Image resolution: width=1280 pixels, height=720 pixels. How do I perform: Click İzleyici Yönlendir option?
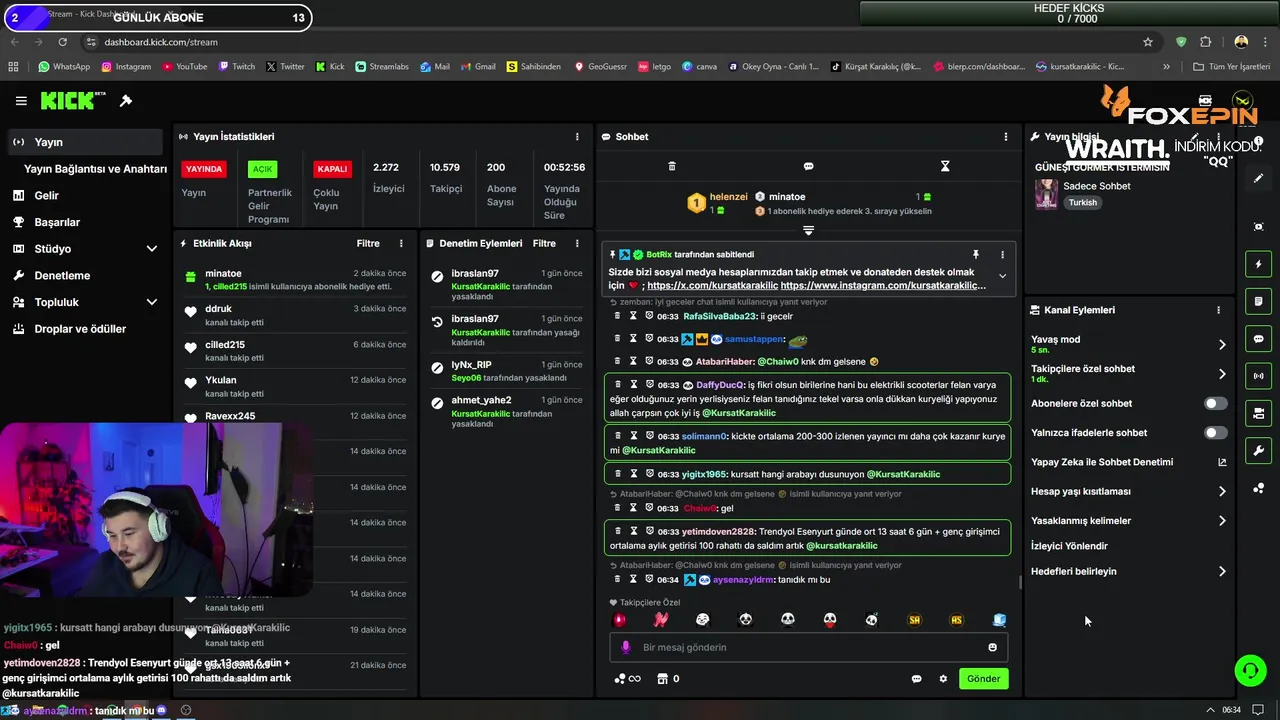tap(1069, 546)
